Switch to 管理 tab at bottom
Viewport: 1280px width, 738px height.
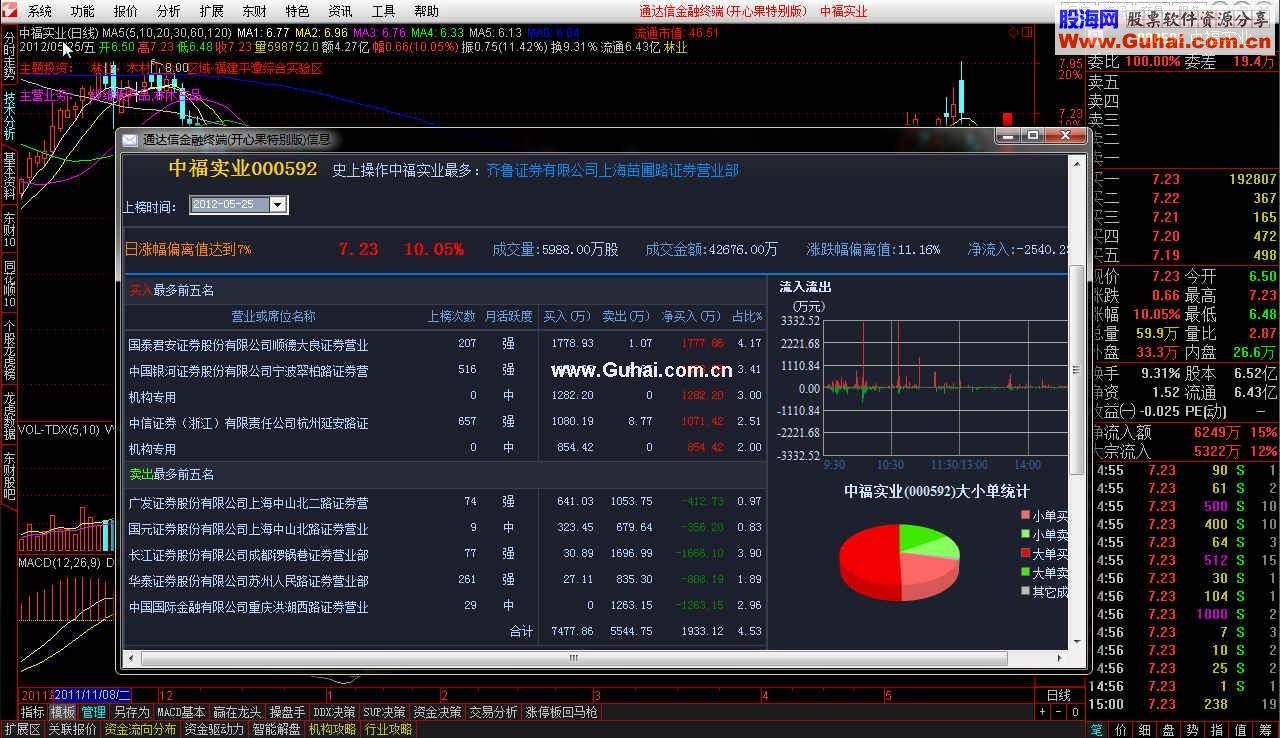coord(94,712)
